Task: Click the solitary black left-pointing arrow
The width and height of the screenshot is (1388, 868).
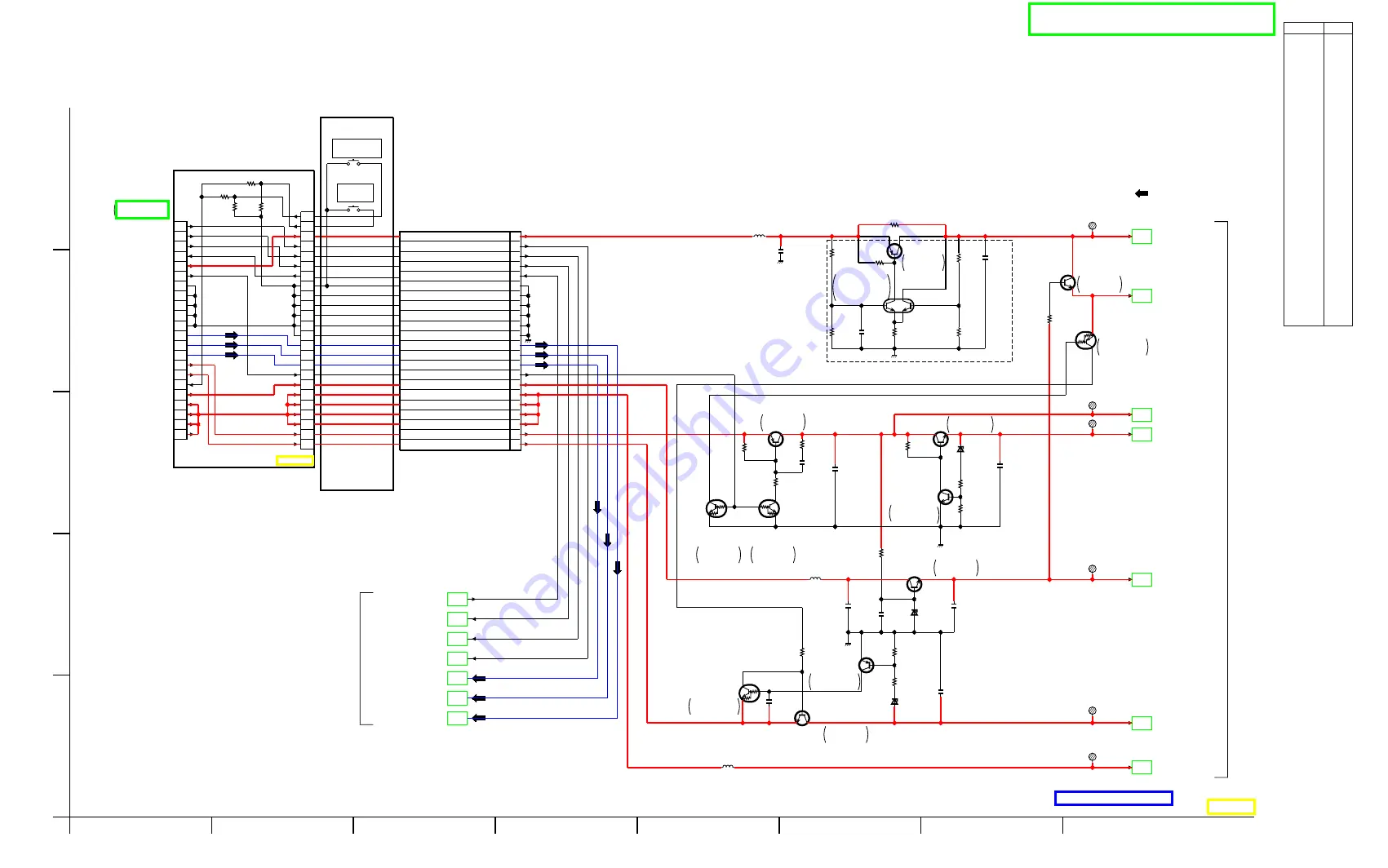Action: pyautogui.click(x=1142, y=193)
